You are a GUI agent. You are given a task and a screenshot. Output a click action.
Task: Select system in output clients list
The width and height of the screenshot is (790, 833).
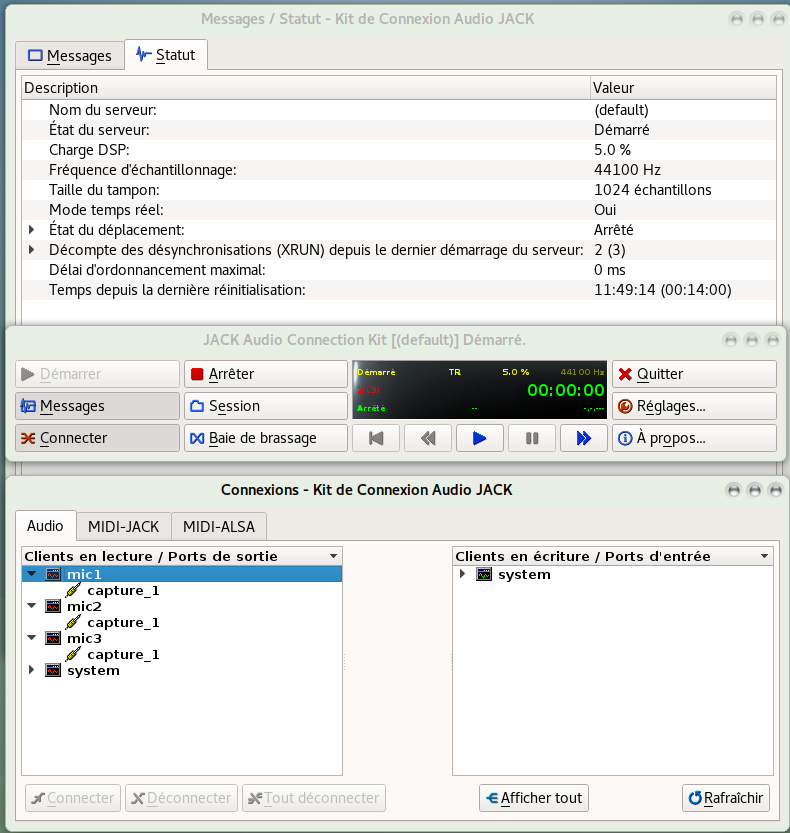pyautogui.click(x=93, y=670)
